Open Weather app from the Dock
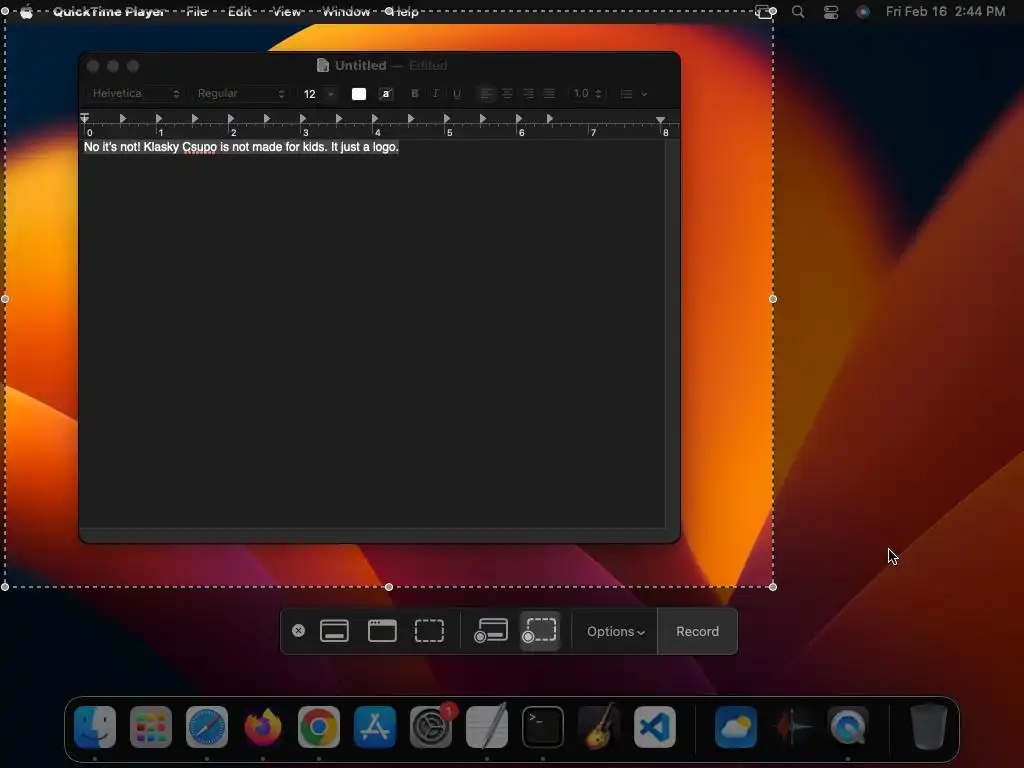 point(736,727)
